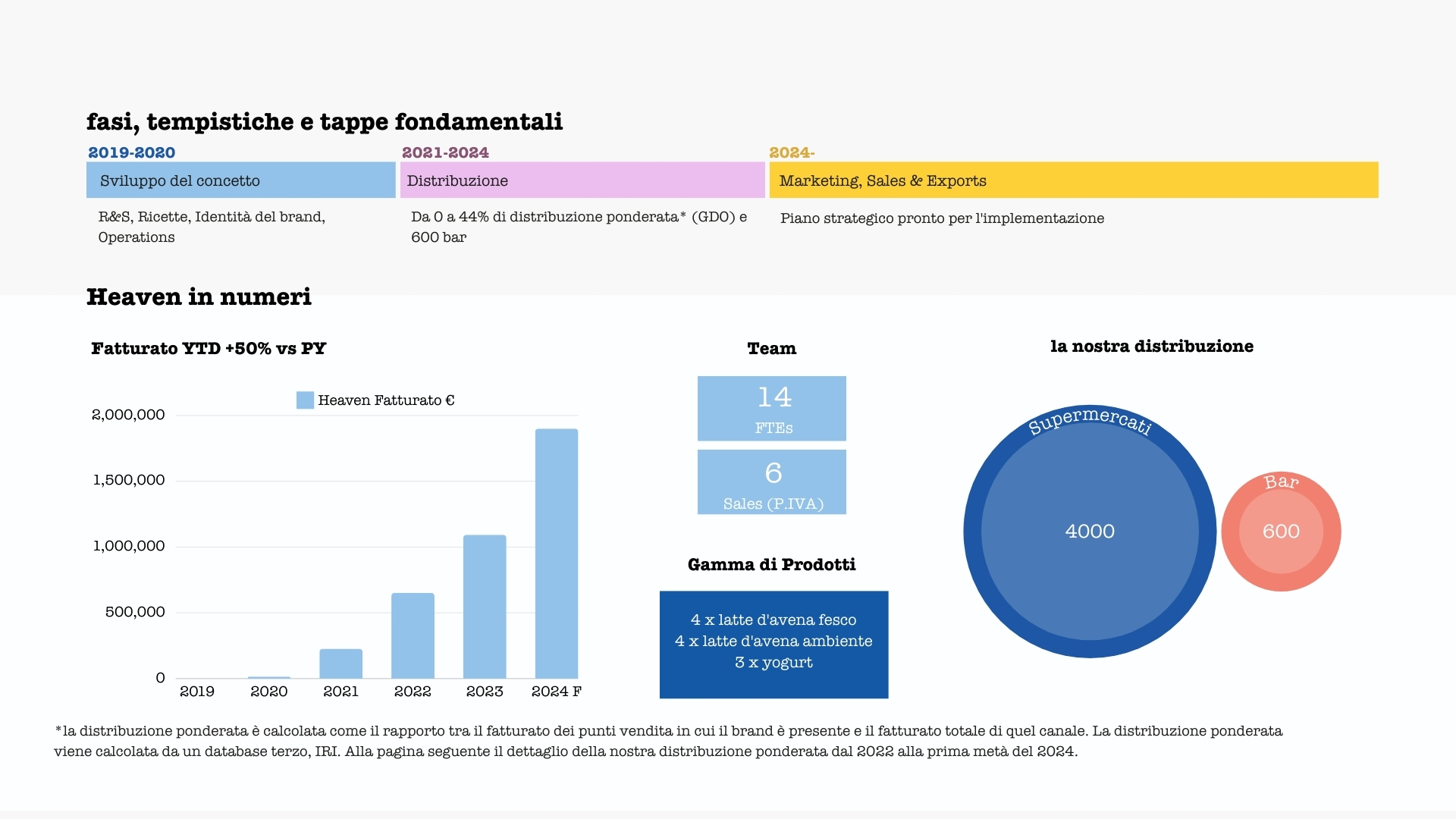Click the 'Team' heading
The width and height of the screenshot is (1456, 819).
pos(772,349)
